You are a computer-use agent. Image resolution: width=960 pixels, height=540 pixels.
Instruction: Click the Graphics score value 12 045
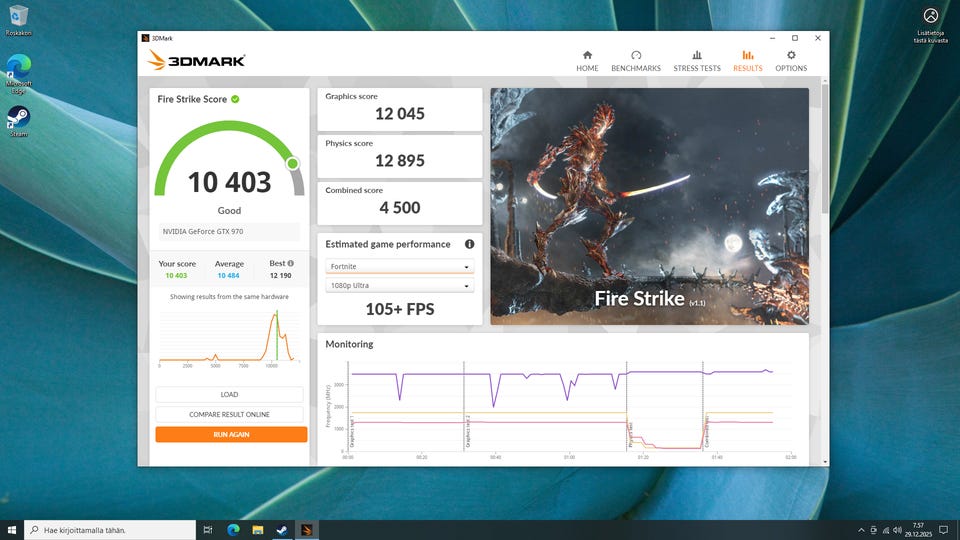400,114
